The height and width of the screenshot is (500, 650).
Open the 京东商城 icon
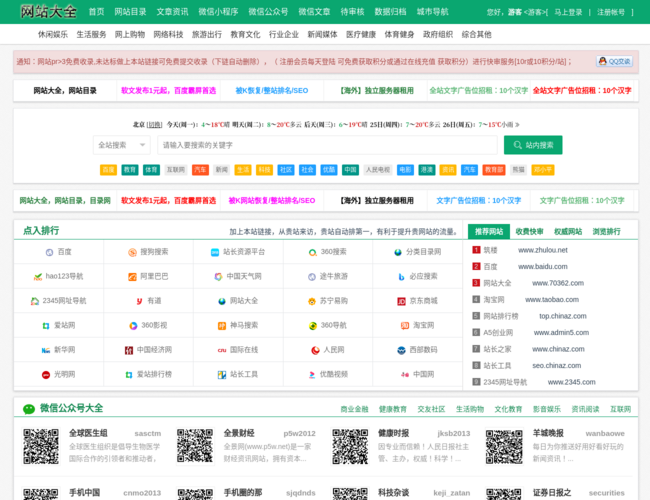[x=401, y=301]
